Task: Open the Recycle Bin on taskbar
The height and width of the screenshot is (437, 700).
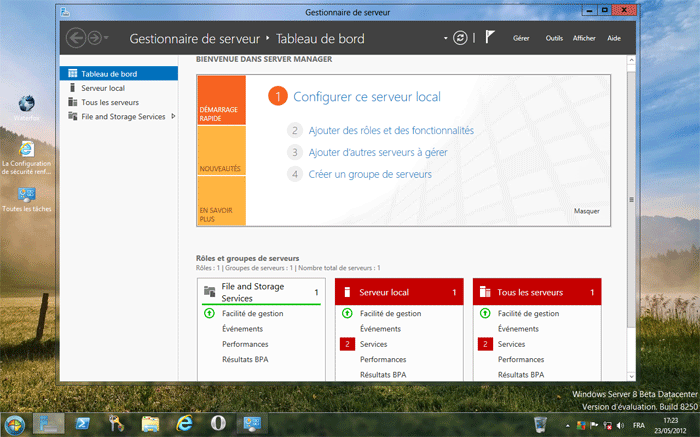Action: click(x=540, y=424)
